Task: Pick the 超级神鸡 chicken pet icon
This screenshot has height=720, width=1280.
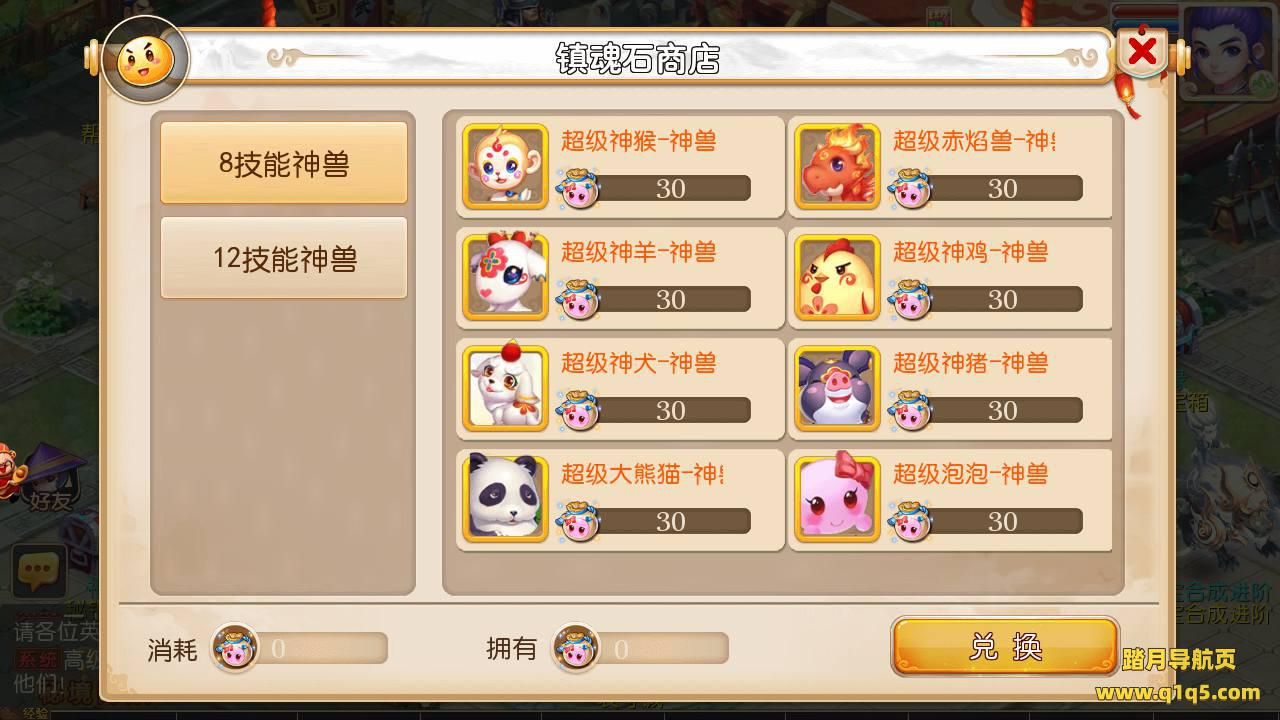Action: click(838, 277)
